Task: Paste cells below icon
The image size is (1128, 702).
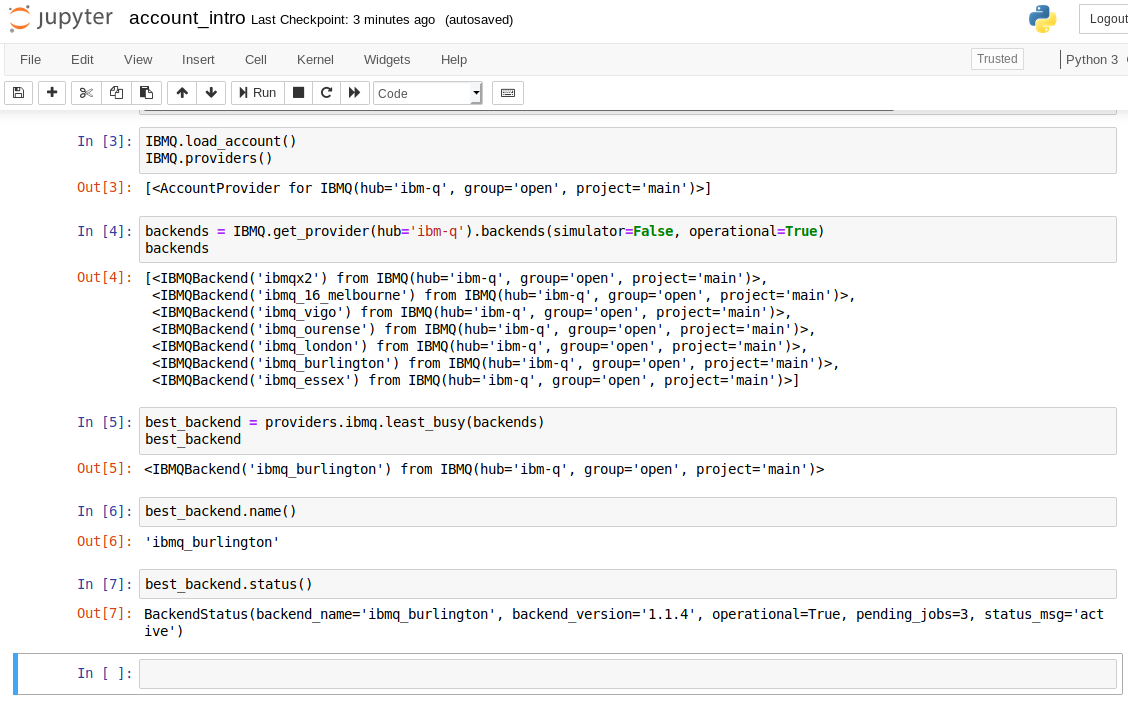Action: [146, 93]
